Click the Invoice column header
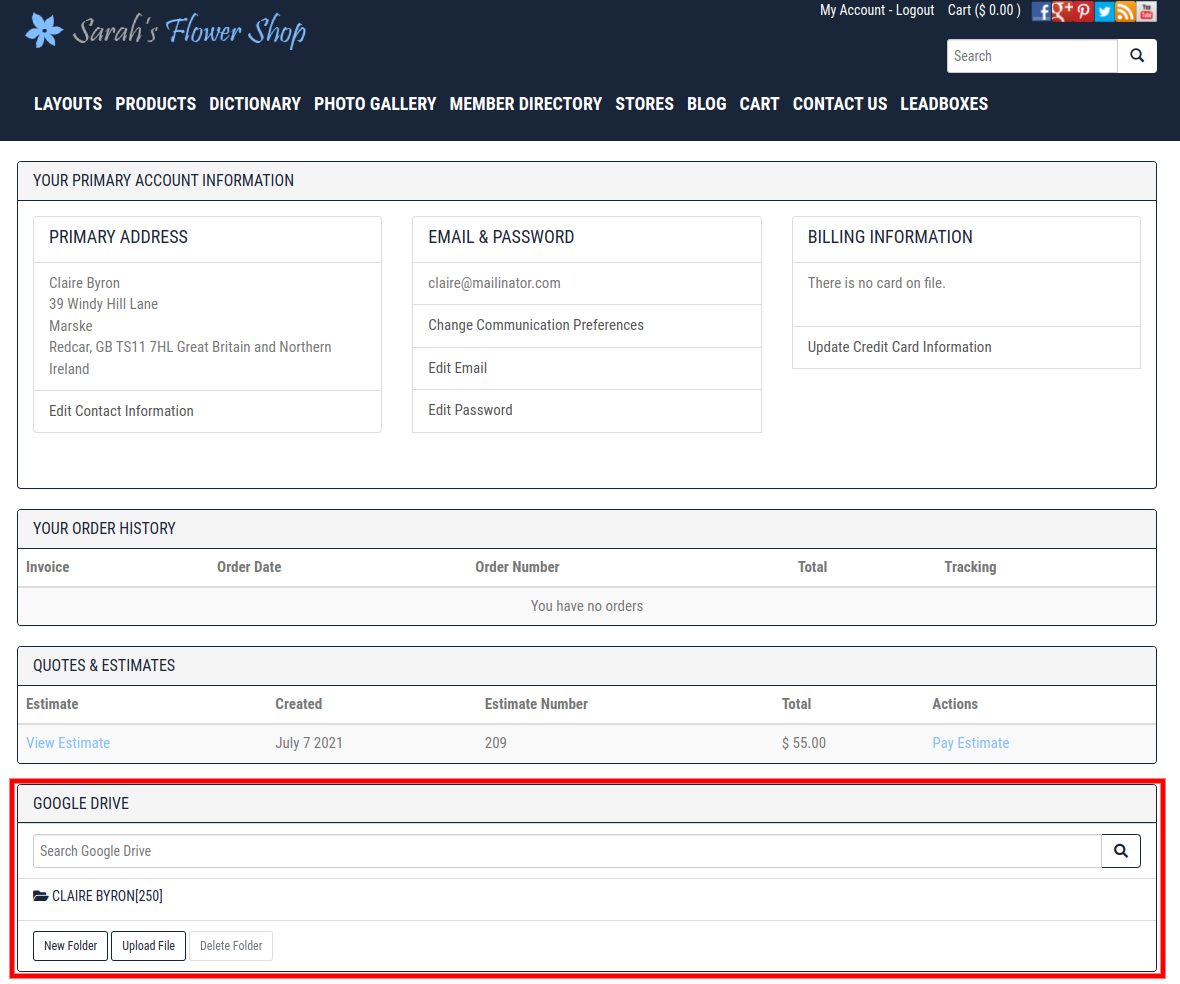Image resolution: width=1180 pixels, height=984 pixels. pyautogui.click(x=47, y=566)
